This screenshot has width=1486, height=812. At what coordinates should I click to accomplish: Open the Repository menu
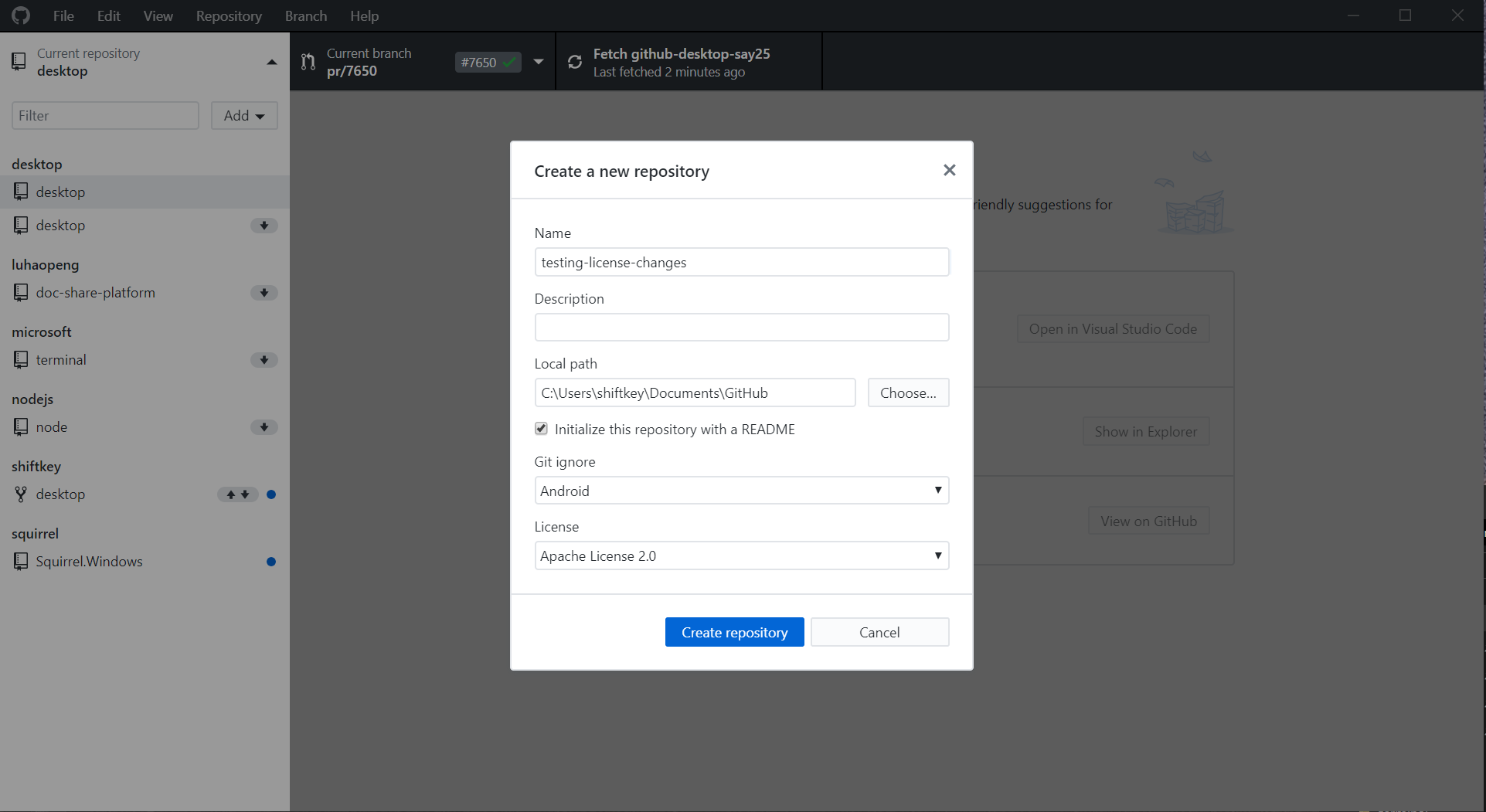point(228,15)
